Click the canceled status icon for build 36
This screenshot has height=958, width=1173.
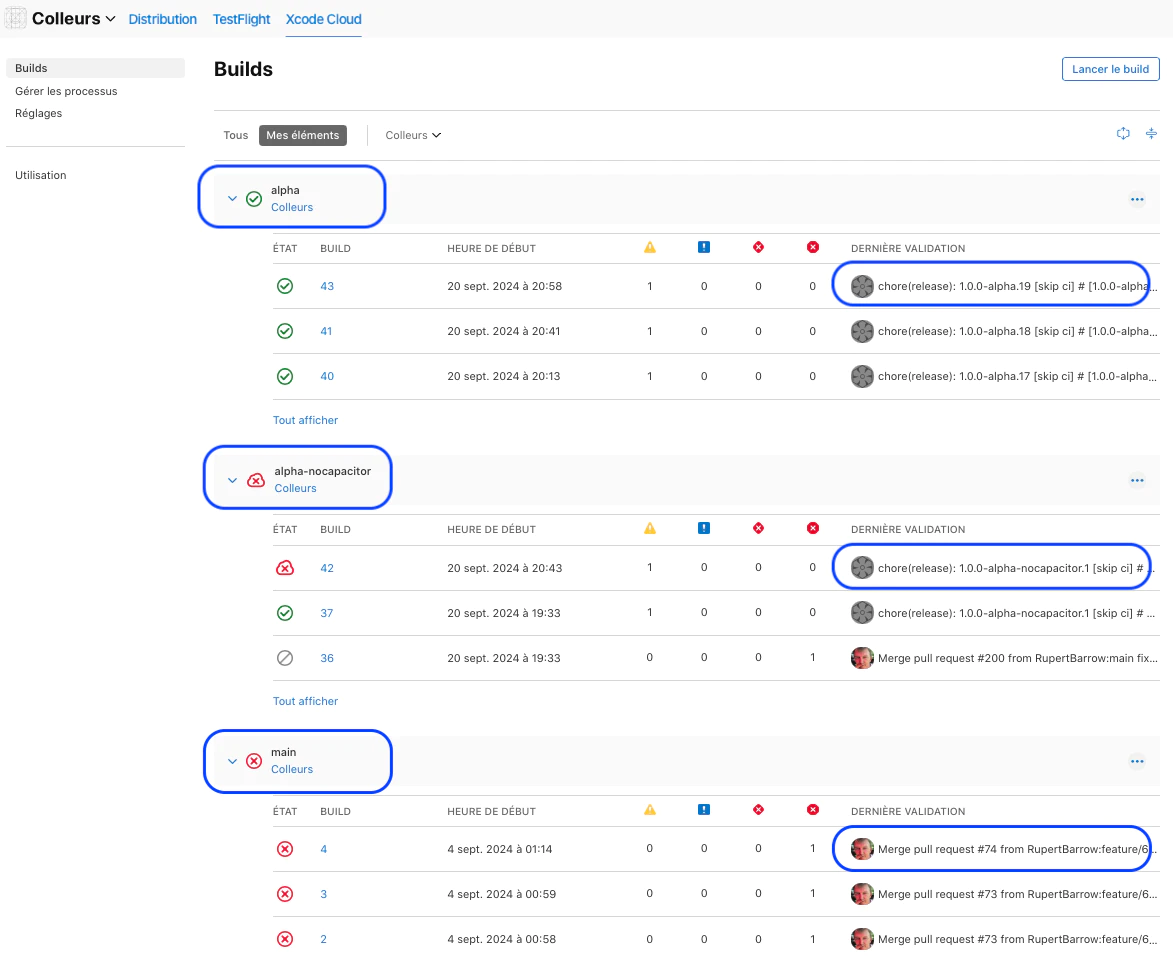pos(285,658)
